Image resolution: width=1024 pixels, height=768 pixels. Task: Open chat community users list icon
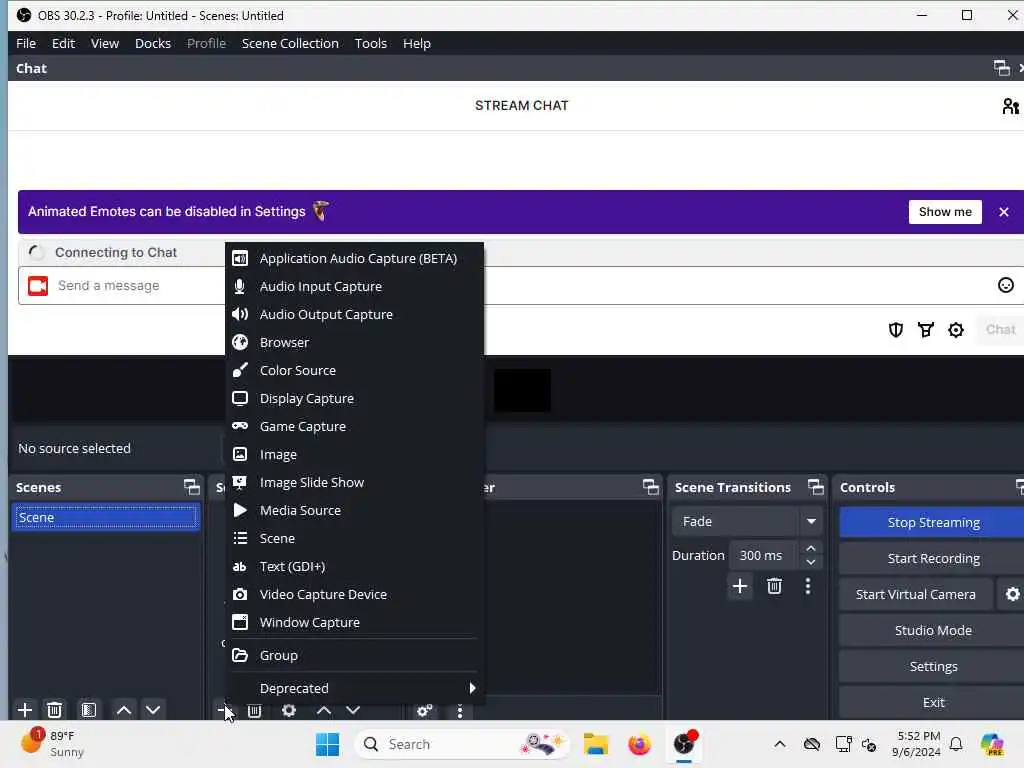click(x=1010, y=106)
